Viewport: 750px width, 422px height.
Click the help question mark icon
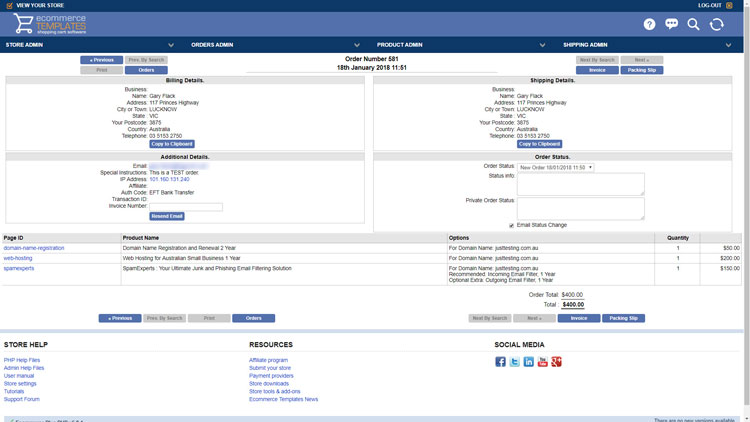[x=649, y=24]
